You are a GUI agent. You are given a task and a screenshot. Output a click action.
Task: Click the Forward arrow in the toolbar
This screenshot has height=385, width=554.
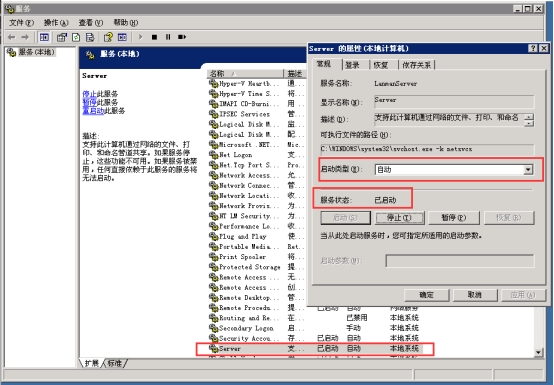pos(25,37)
